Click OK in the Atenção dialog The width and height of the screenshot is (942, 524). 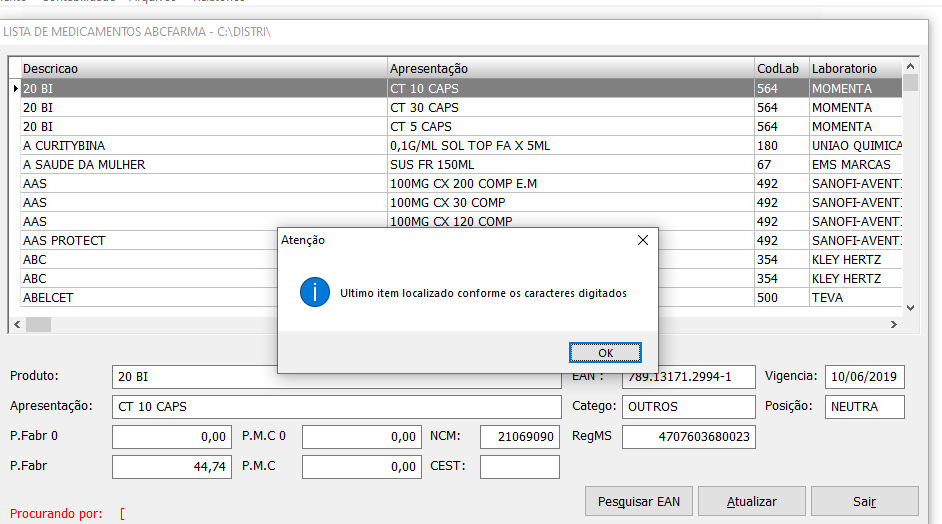[x=605, y=353]
